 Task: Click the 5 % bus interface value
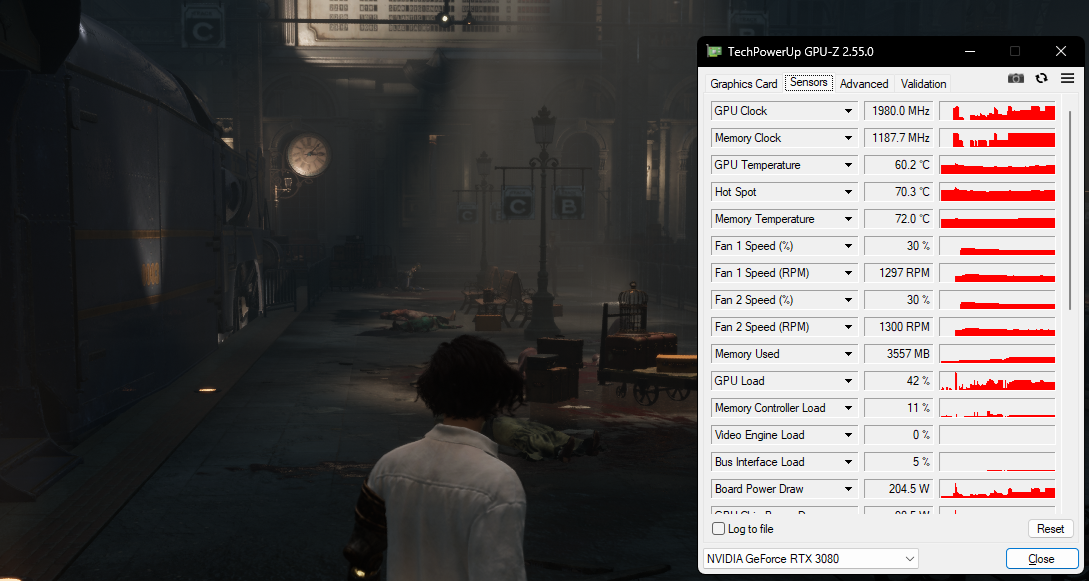pos(899,462)
